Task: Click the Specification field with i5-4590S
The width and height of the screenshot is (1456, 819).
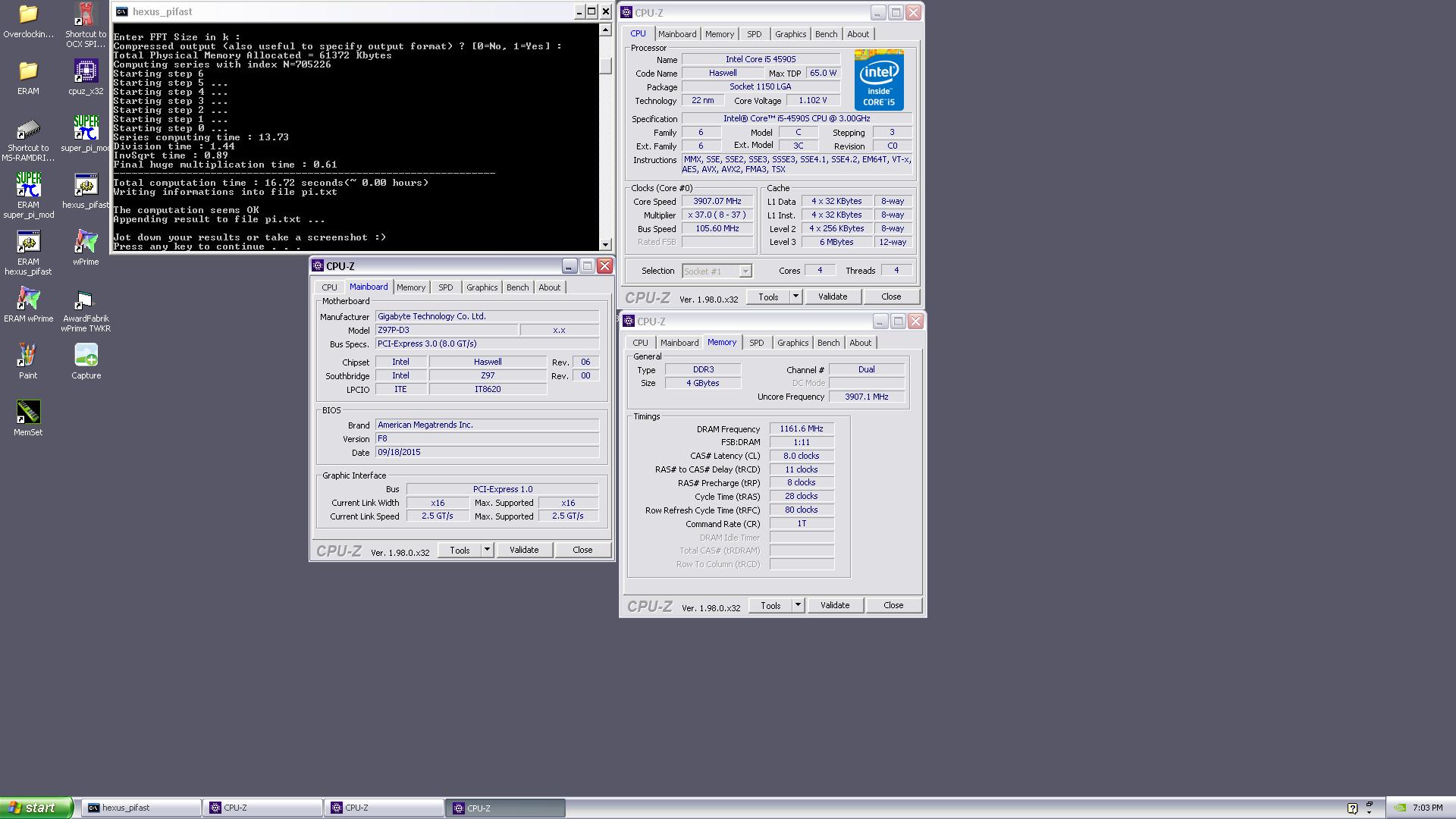Action: pos(796,119)
